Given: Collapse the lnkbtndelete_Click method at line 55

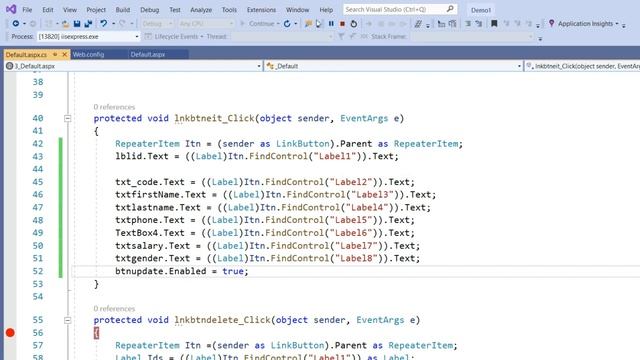Looking at the screenshot, I should tap(68, 320).
